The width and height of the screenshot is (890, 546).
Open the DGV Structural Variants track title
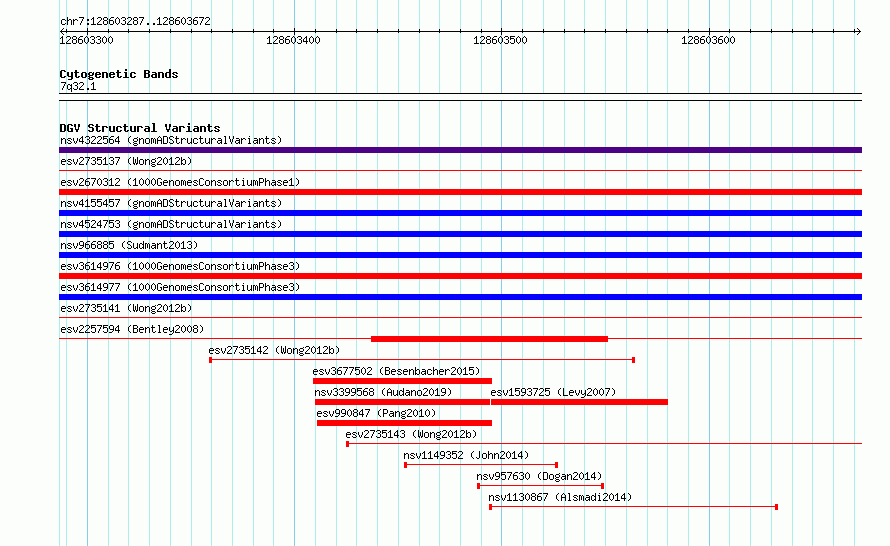click(140, 128)
